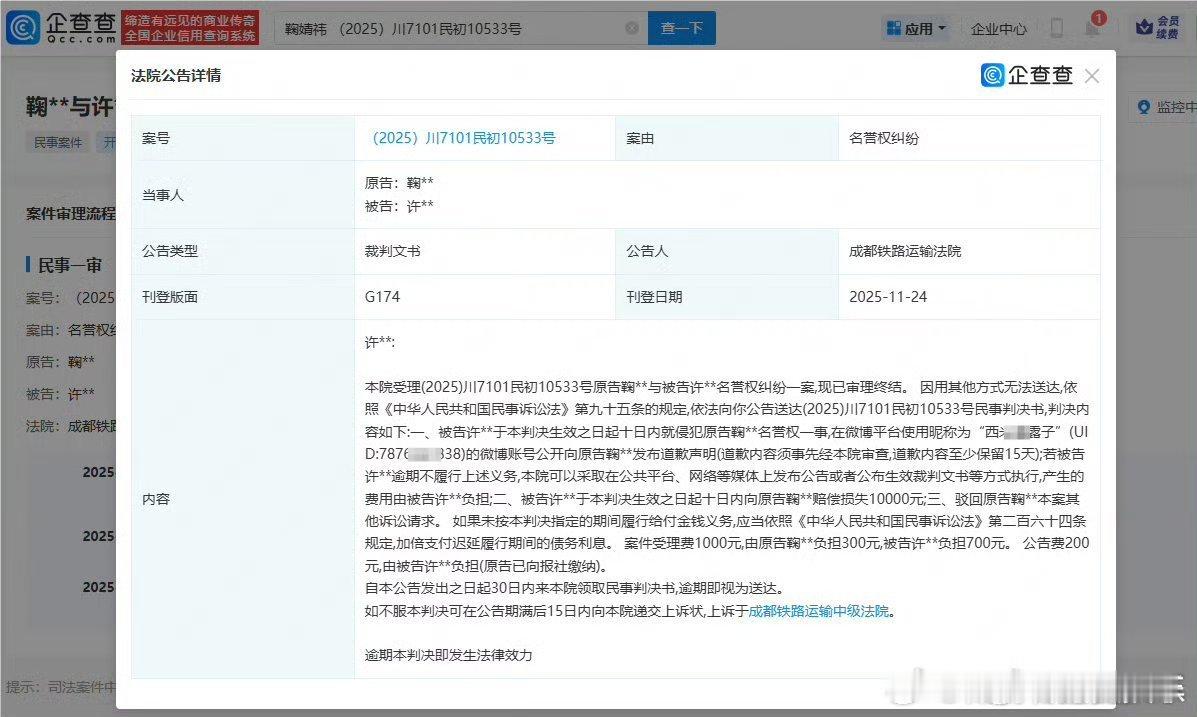Click the 应用 grid icon
This screenshot has width=1197, height=717.
click(893, 28)
